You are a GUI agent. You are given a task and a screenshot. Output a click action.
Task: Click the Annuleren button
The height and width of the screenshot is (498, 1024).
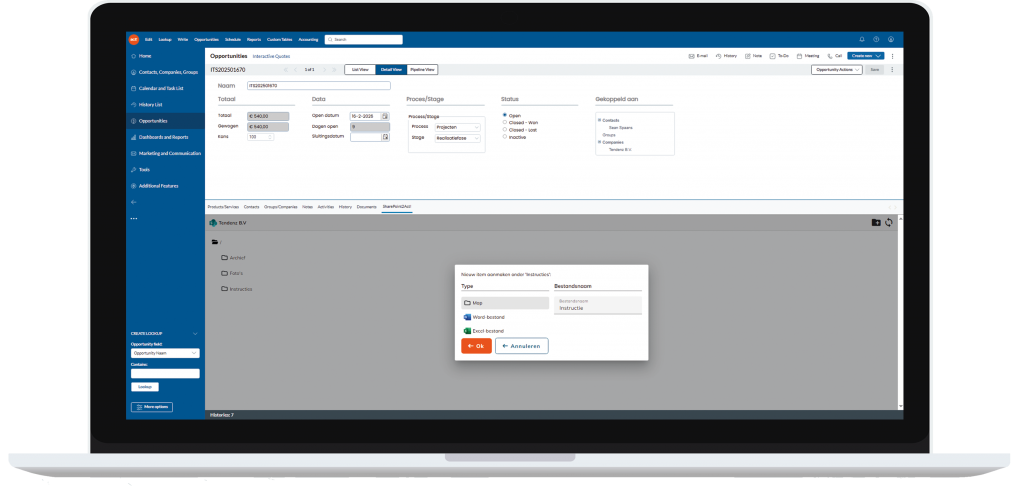pos(521,346)
